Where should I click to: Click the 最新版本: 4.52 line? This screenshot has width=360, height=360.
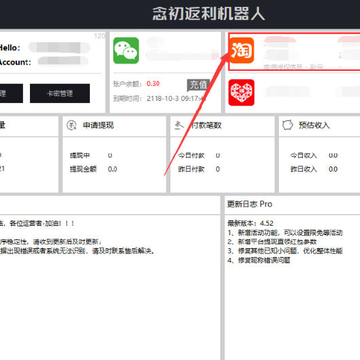(250, 223)
